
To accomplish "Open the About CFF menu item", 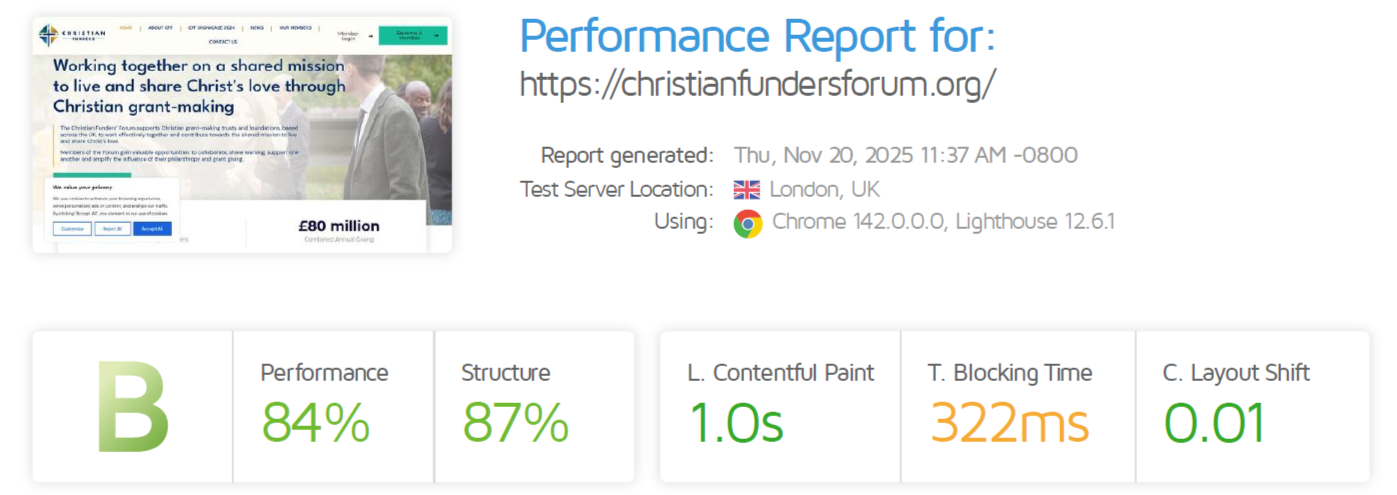I will pos(160,28).
